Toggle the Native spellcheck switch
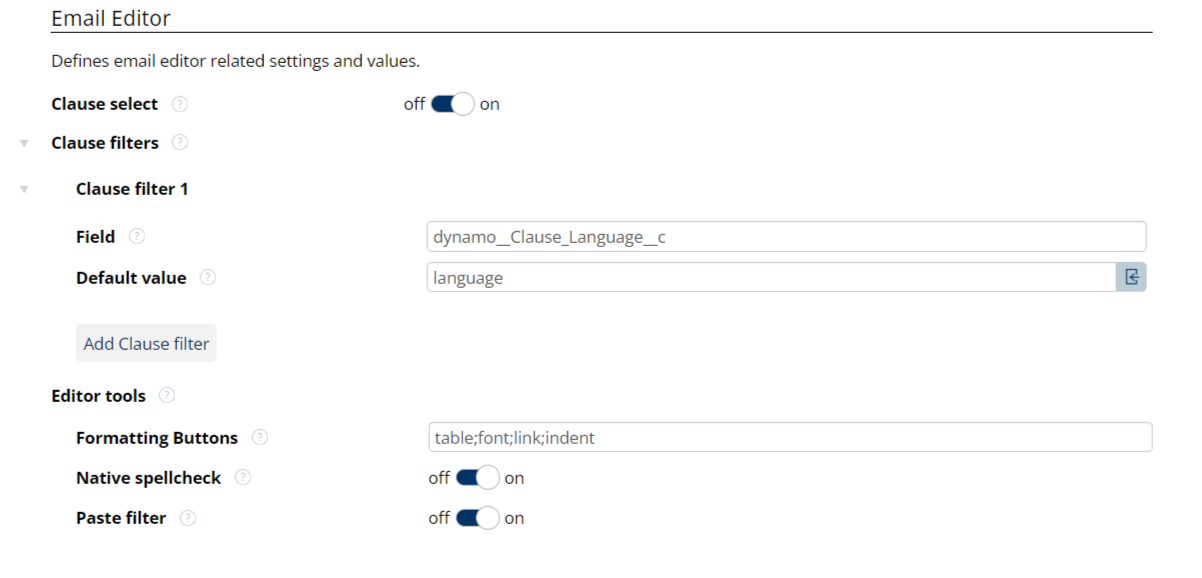 477,478
